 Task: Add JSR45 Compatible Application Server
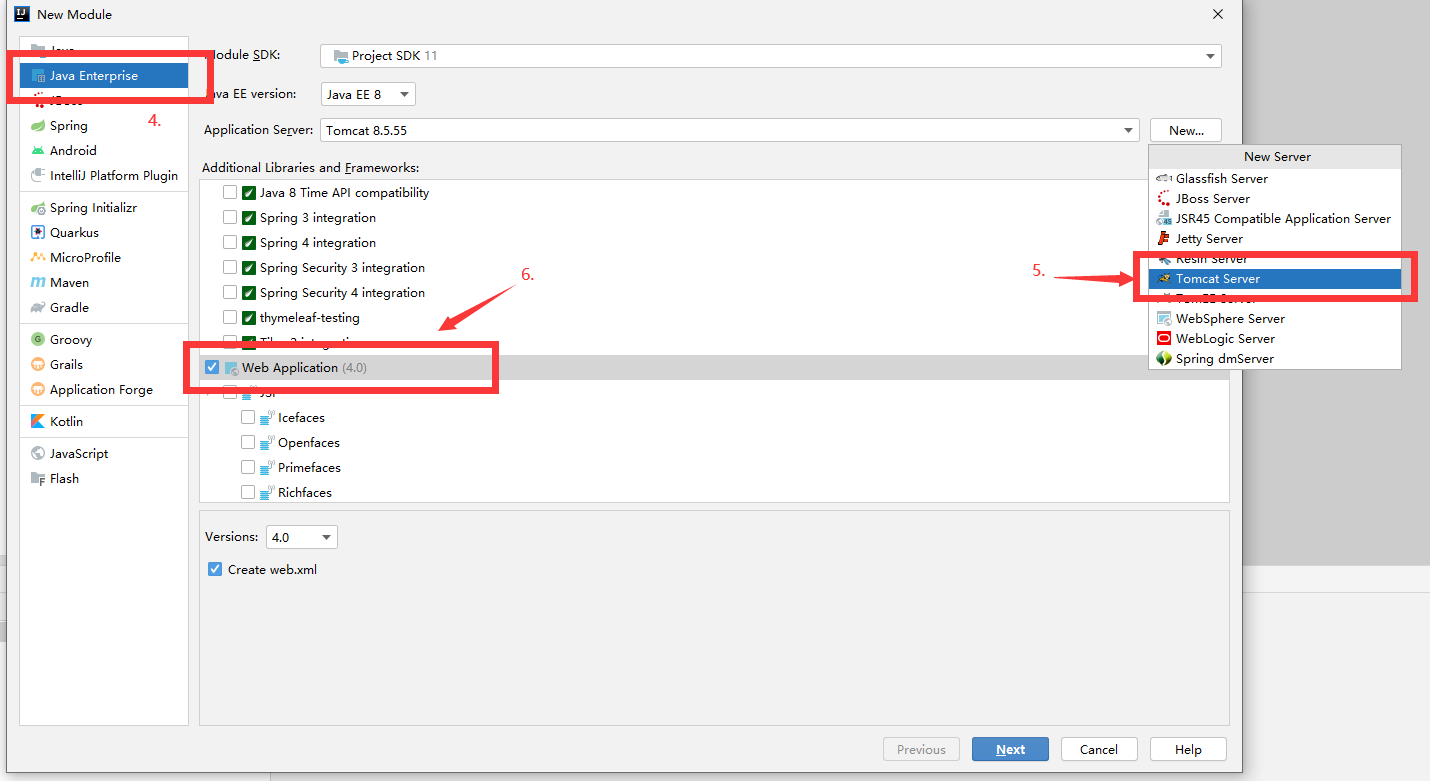click(x=1275, y=218)
